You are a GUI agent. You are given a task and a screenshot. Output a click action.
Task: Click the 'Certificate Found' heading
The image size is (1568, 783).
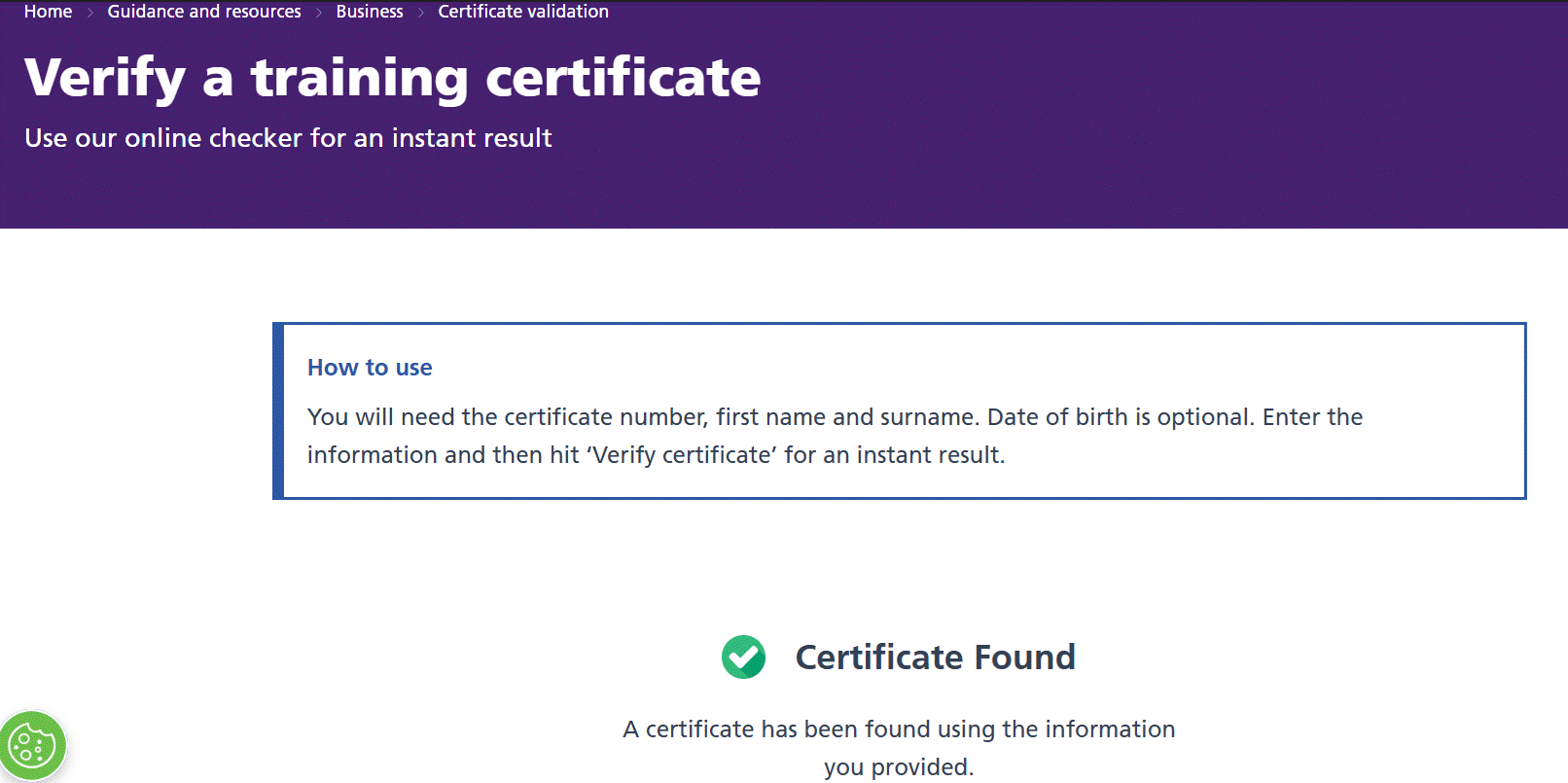point(935,658)
